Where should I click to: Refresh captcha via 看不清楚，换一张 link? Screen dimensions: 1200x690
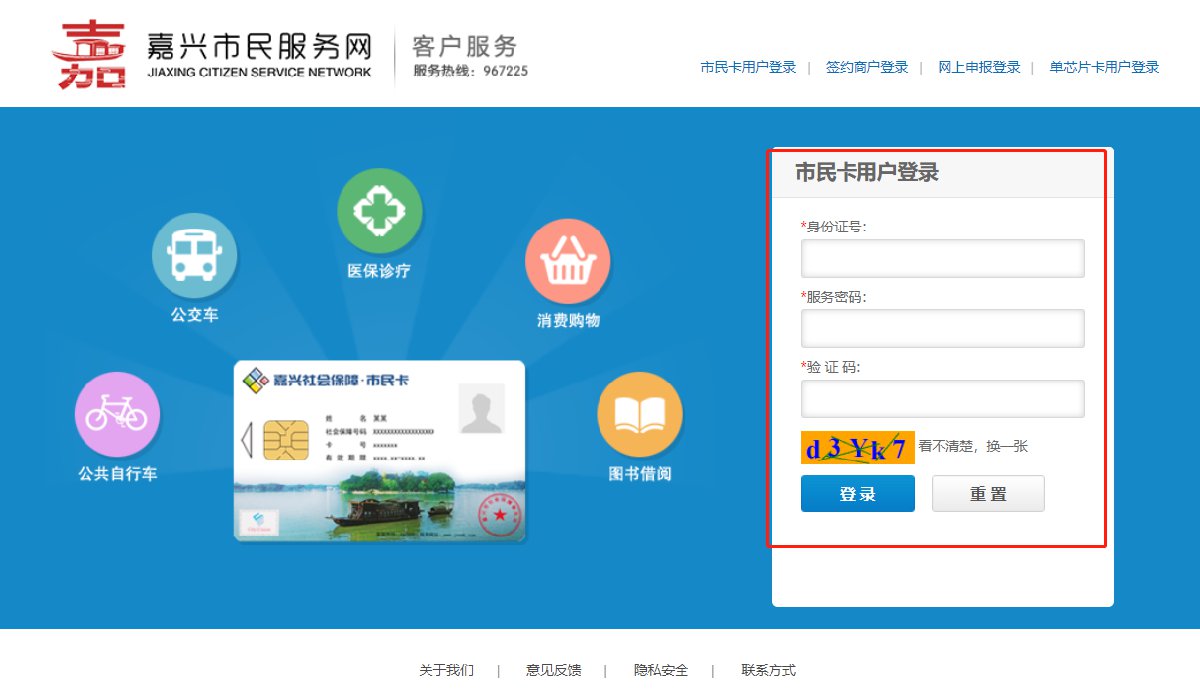(973, 447)
